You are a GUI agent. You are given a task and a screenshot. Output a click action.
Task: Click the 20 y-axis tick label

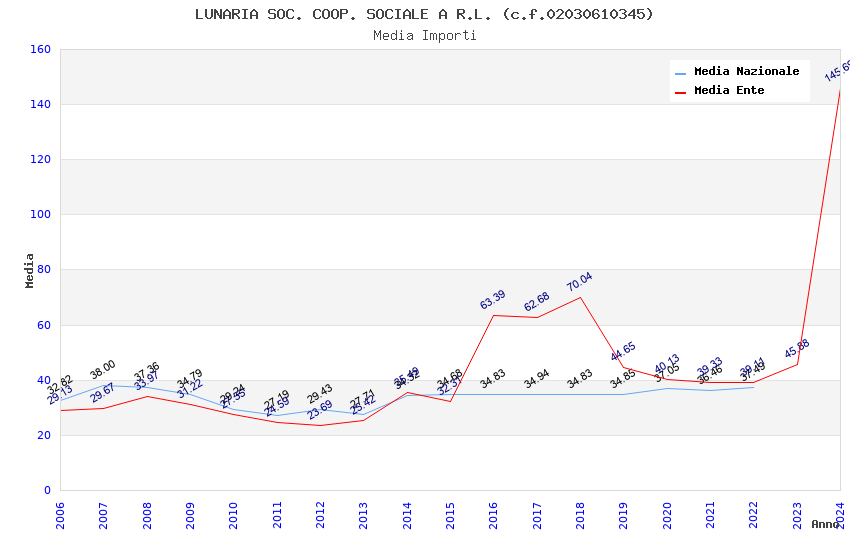pyautogui.click(x=43, y=435)
